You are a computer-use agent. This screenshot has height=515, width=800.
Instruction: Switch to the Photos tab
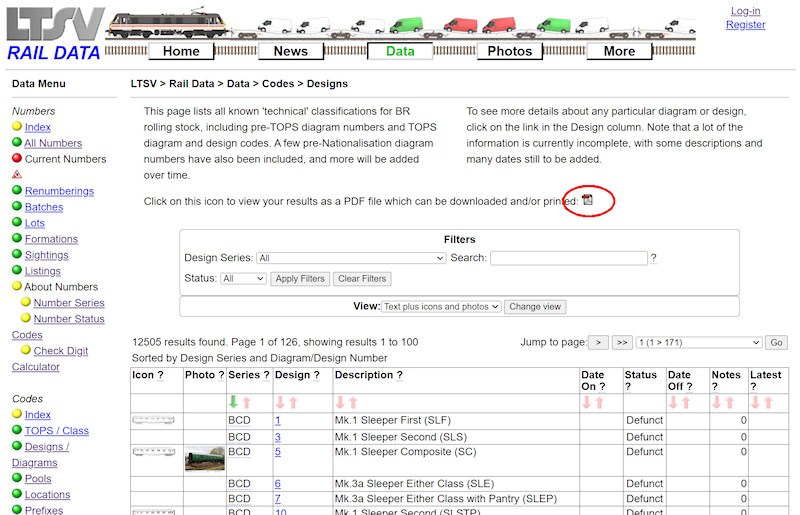point(510,51)
